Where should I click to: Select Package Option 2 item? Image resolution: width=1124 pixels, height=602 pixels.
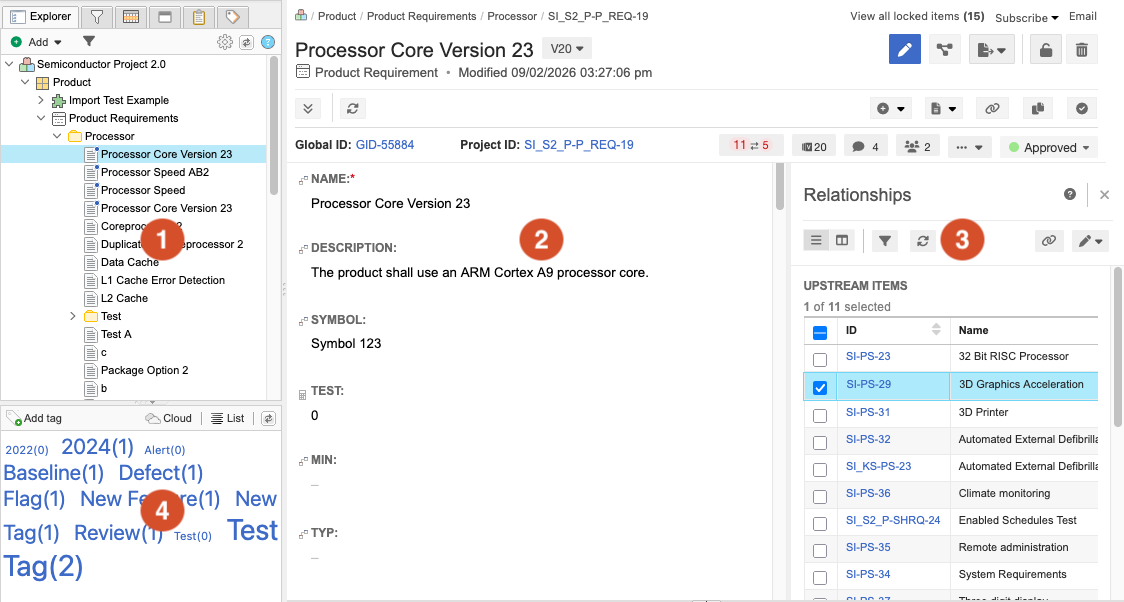click(x=145, y=370)
